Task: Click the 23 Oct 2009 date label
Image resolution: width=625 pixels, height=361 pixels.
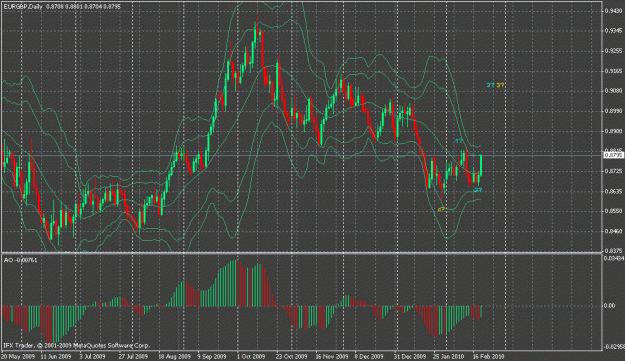Action: coord(292,356)
